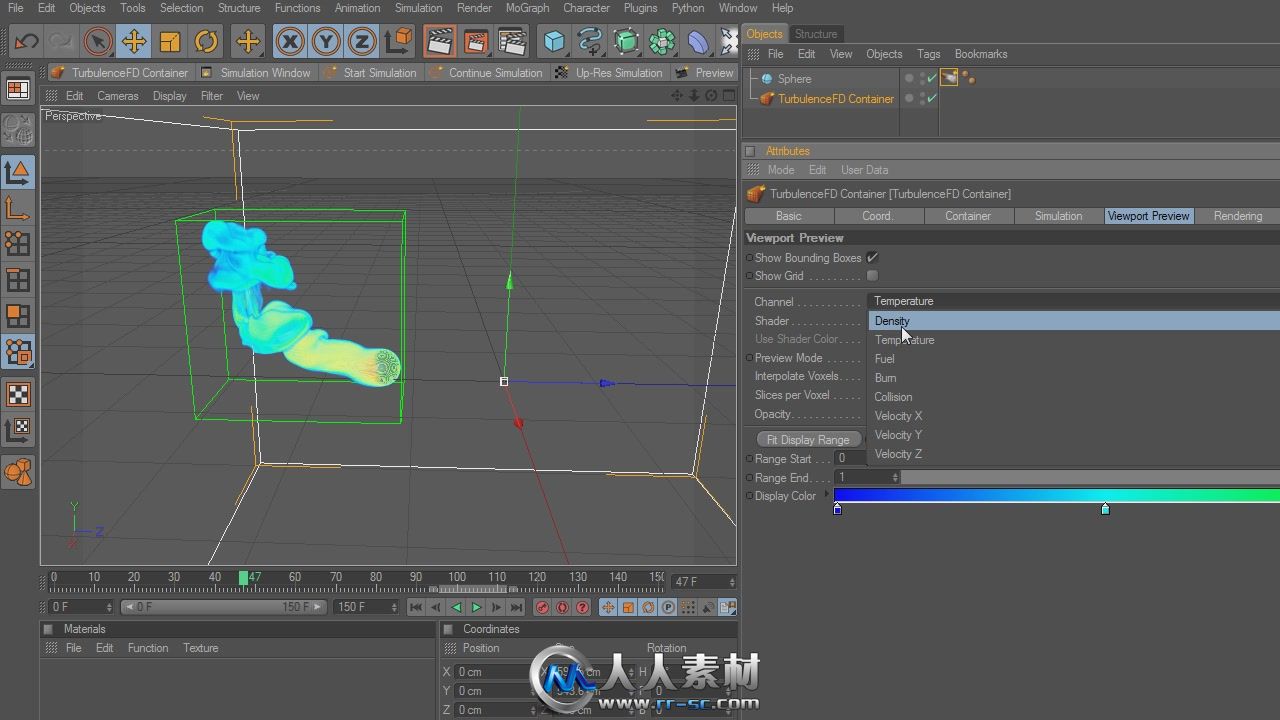Viewport: 1280px width, 720px height.
Task: Click the Preview toolbar button
Action: [x=705, y=73]
